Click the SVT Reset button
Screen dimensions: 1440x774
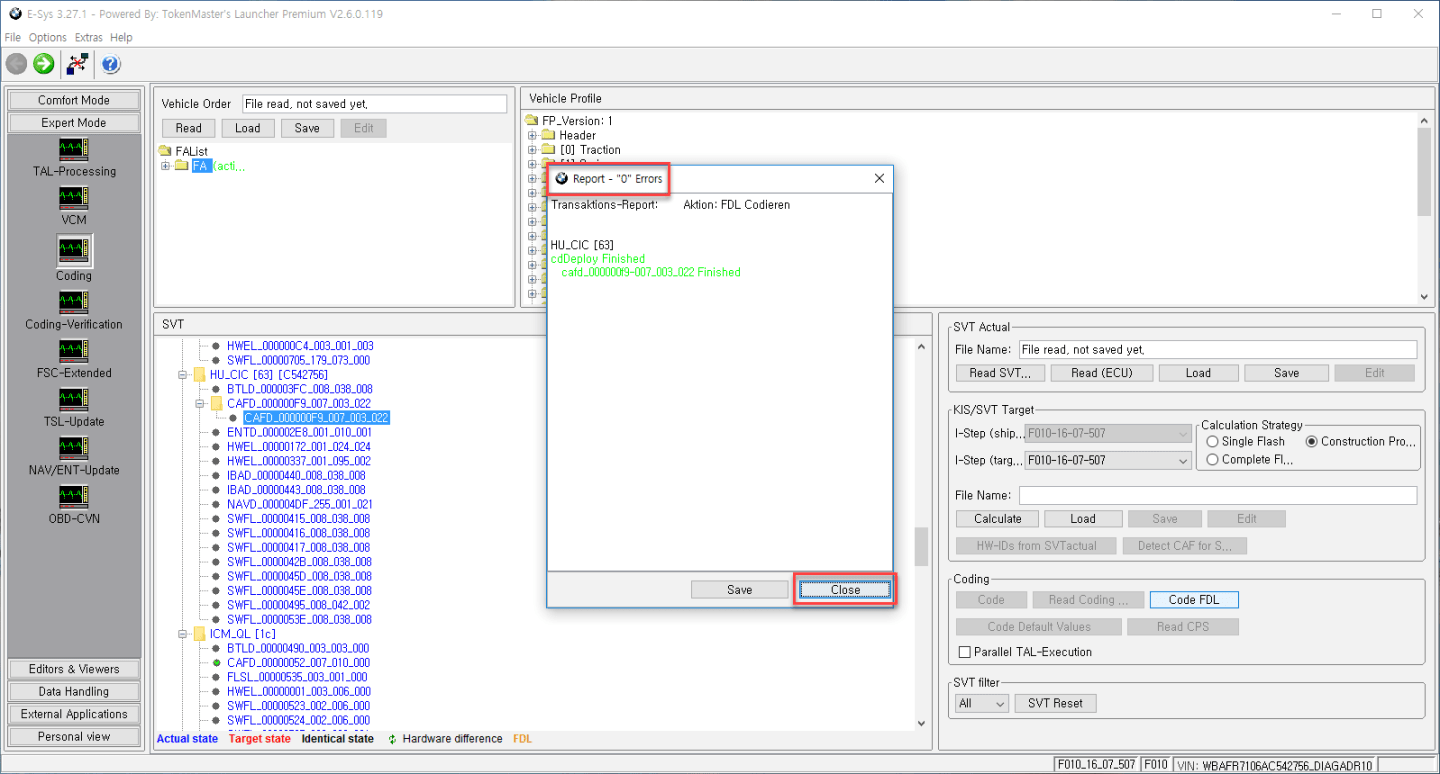[1055, 703]
